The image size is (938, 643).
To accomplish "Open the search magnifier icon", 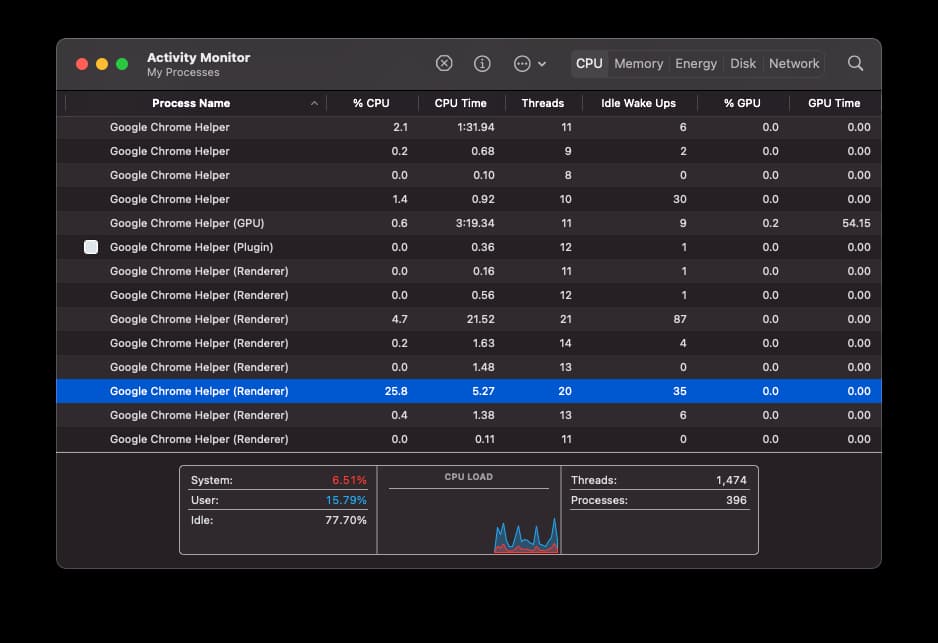I will tap(855, 63).
